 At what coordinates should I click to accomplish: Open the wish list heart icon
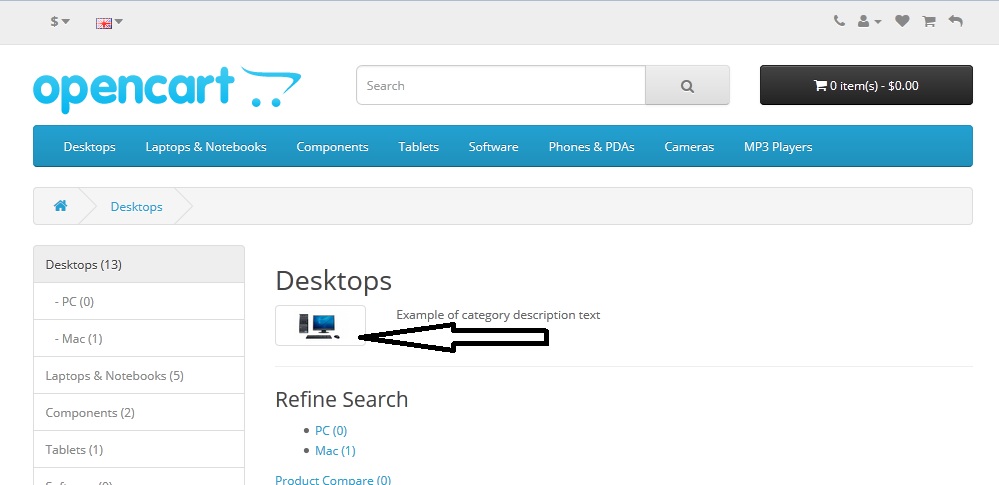tap(902, 22)
